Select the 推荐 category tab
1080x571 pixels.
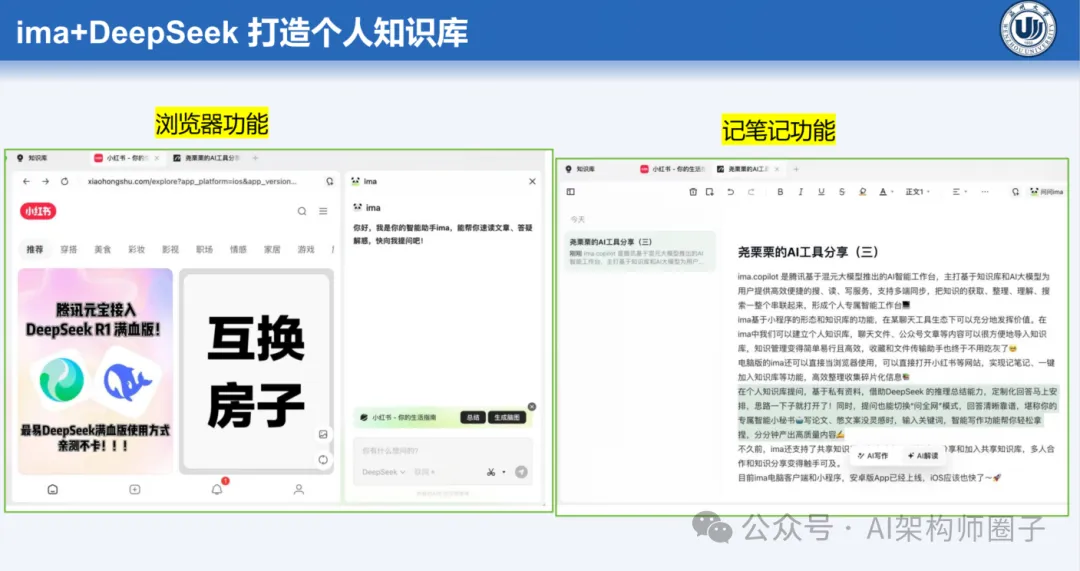(x=34, y=250)
